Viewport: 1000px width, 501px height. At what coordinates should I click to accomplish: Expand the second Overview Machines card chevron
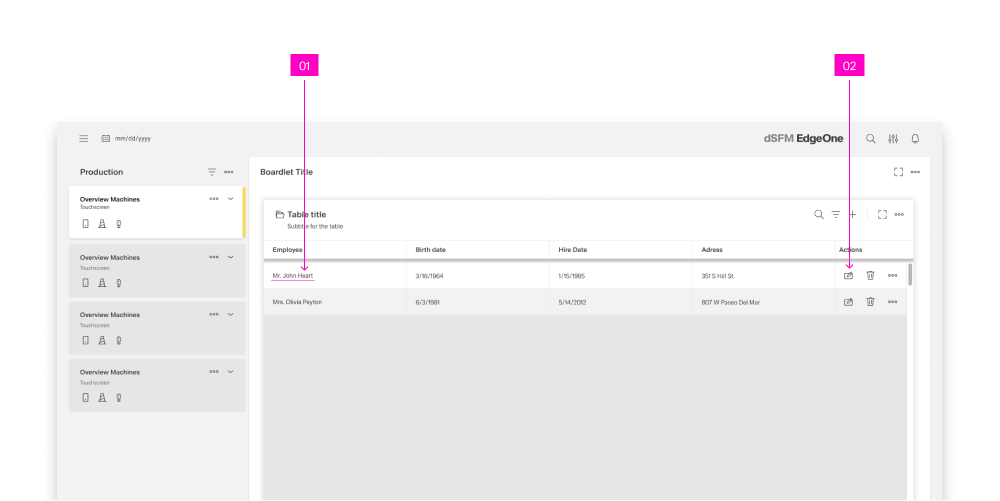coord(231,257)
